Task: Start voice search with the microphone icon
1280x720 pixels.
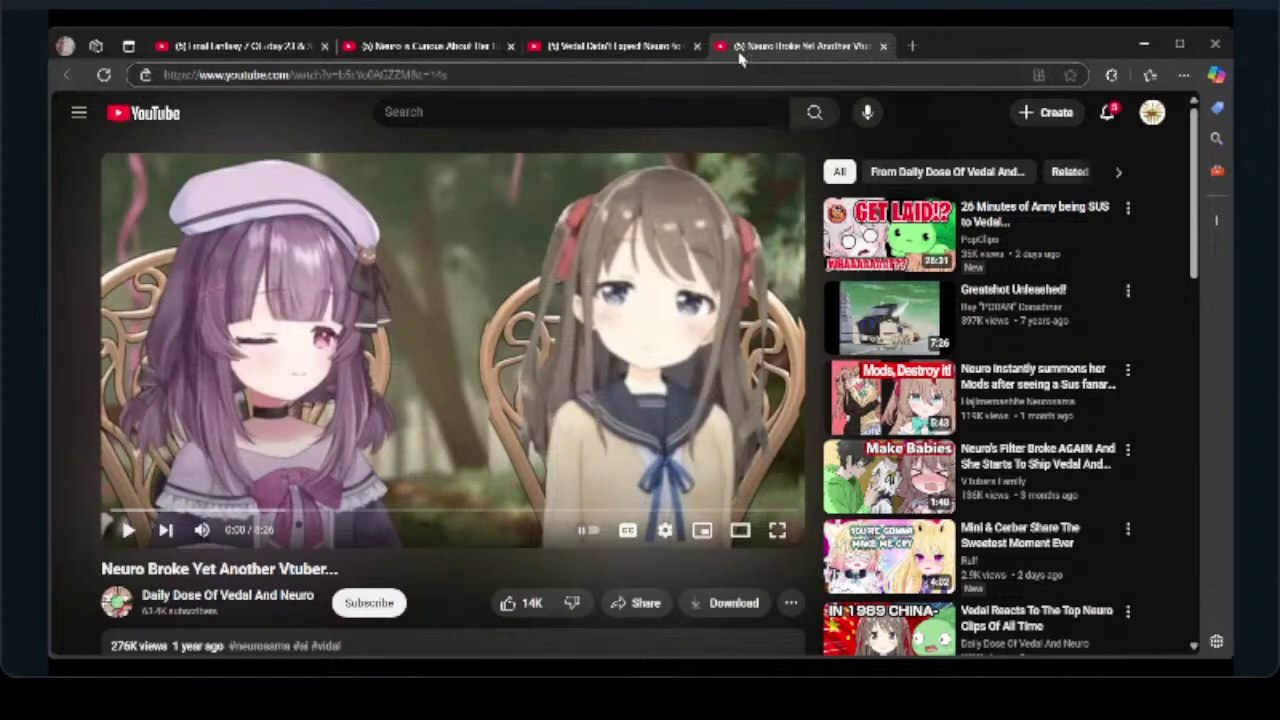Action: [867, 113]
